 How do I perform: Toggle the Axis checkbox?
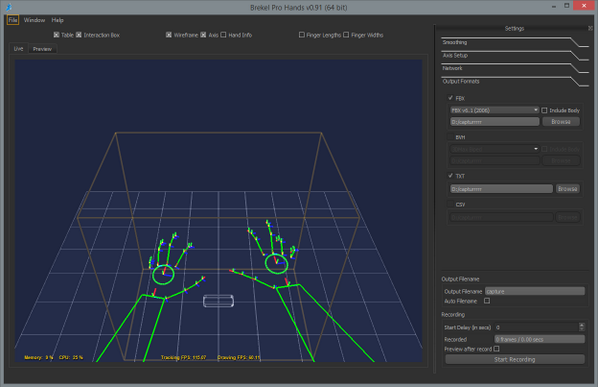[203, 35]
